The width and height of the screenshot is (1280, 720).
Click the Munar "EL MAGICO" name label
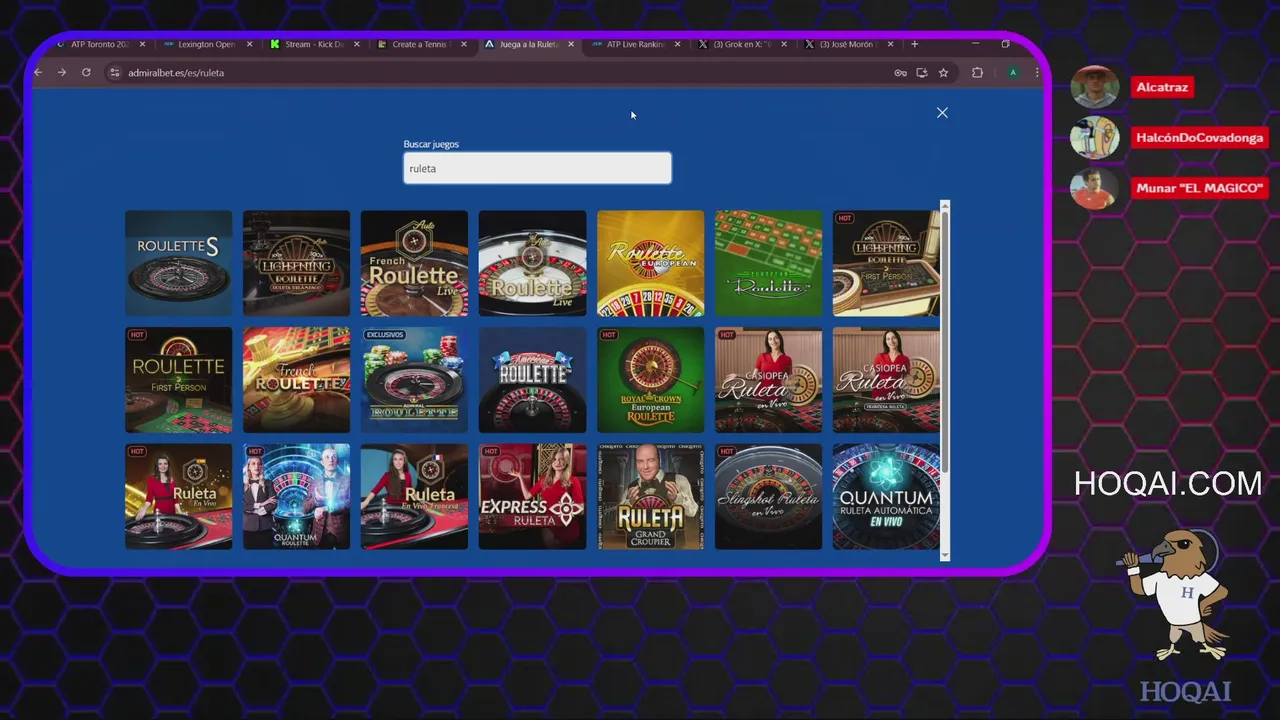pyautogui.click(x=1200, y=188)
